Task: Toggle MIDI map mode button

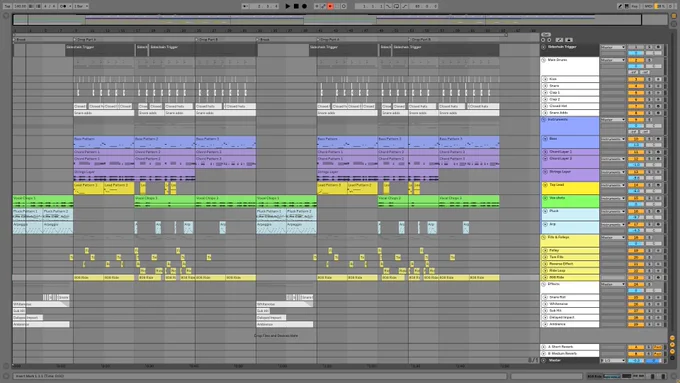Action: tap(647, 6)
